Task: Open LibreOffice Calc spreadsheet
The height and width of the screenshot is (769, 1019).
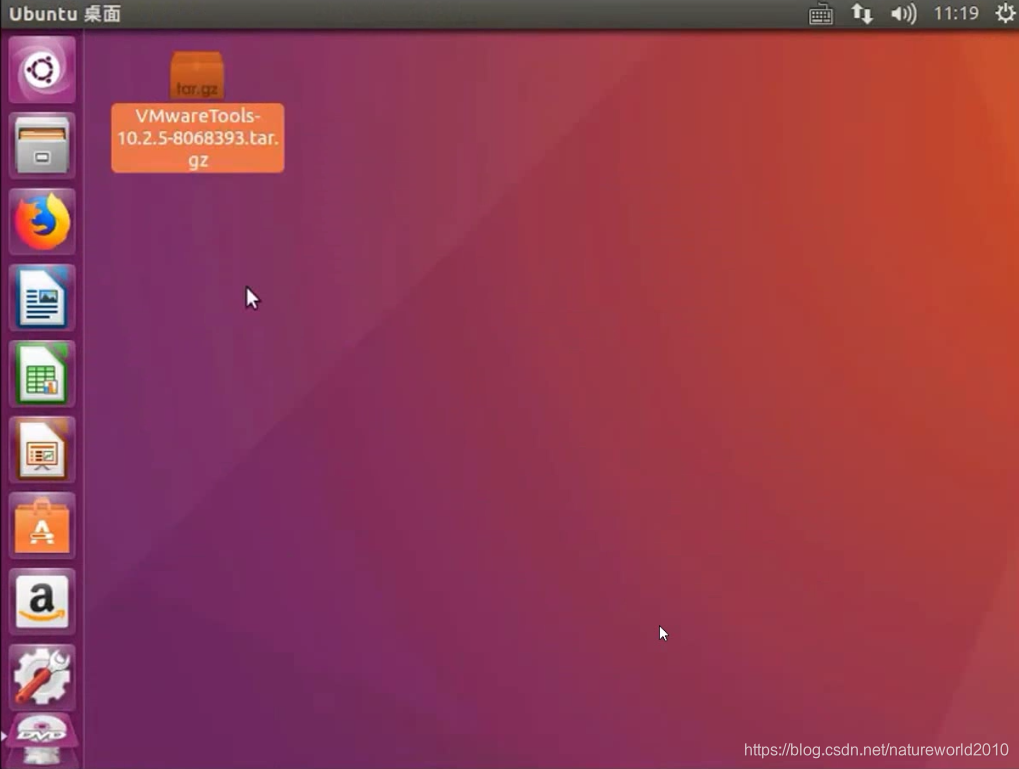Action: (x=42, y=374)
